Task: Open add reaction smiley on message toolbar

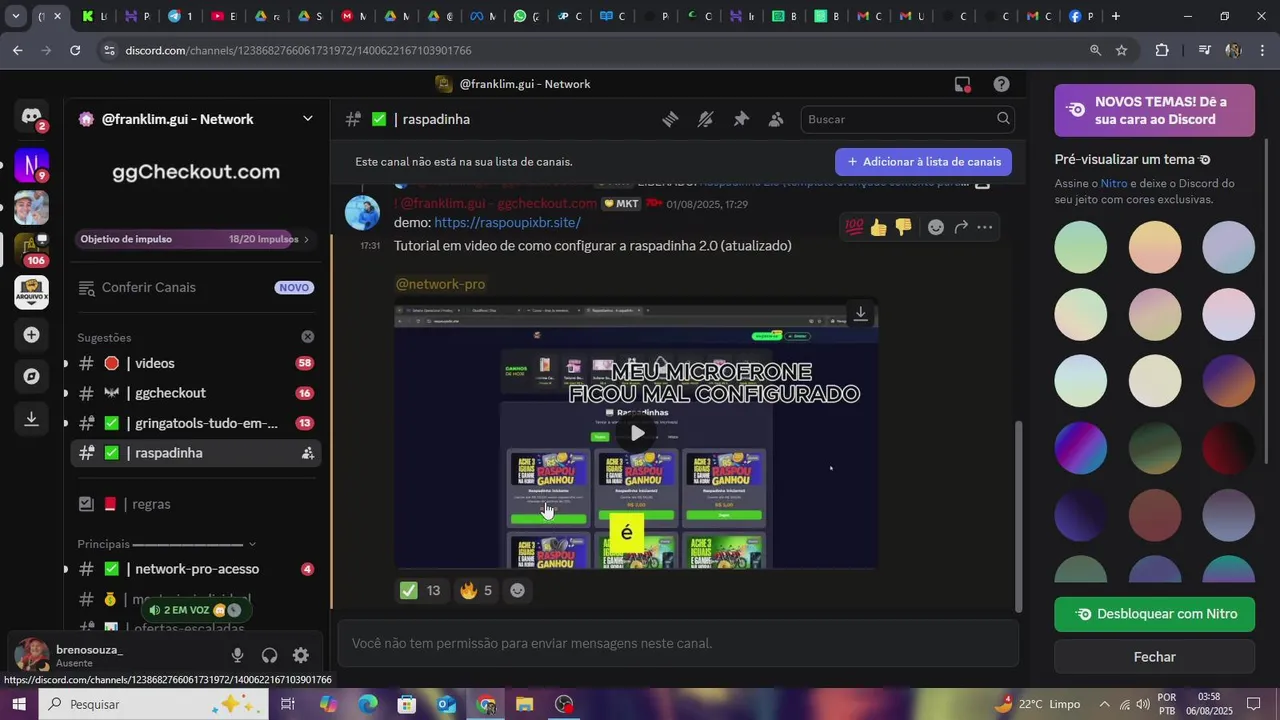Action: click(x=936, y=227)
